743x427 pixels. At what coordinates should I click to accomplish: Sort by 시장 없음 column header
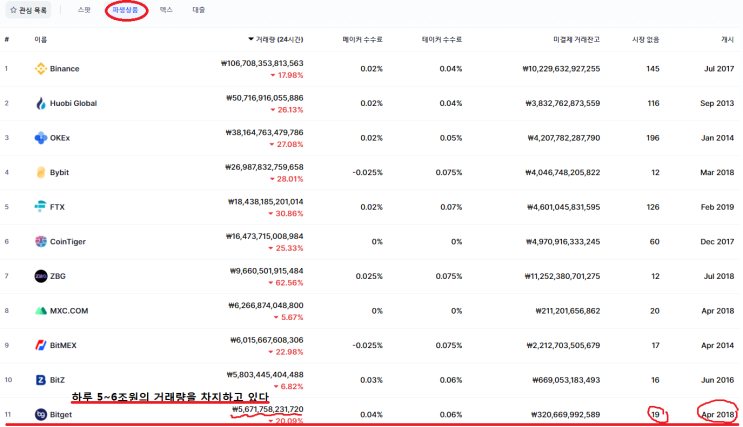[x=645, y=39]
